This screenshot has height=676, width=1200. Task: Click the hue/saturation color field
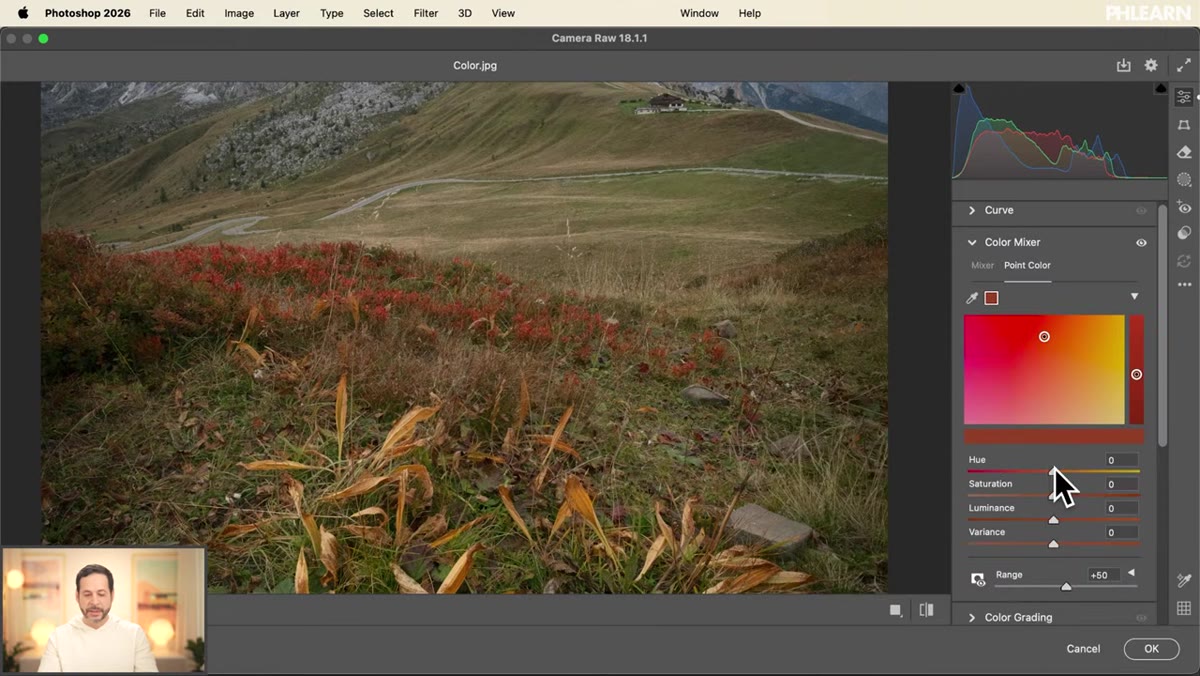(1044, 370)
